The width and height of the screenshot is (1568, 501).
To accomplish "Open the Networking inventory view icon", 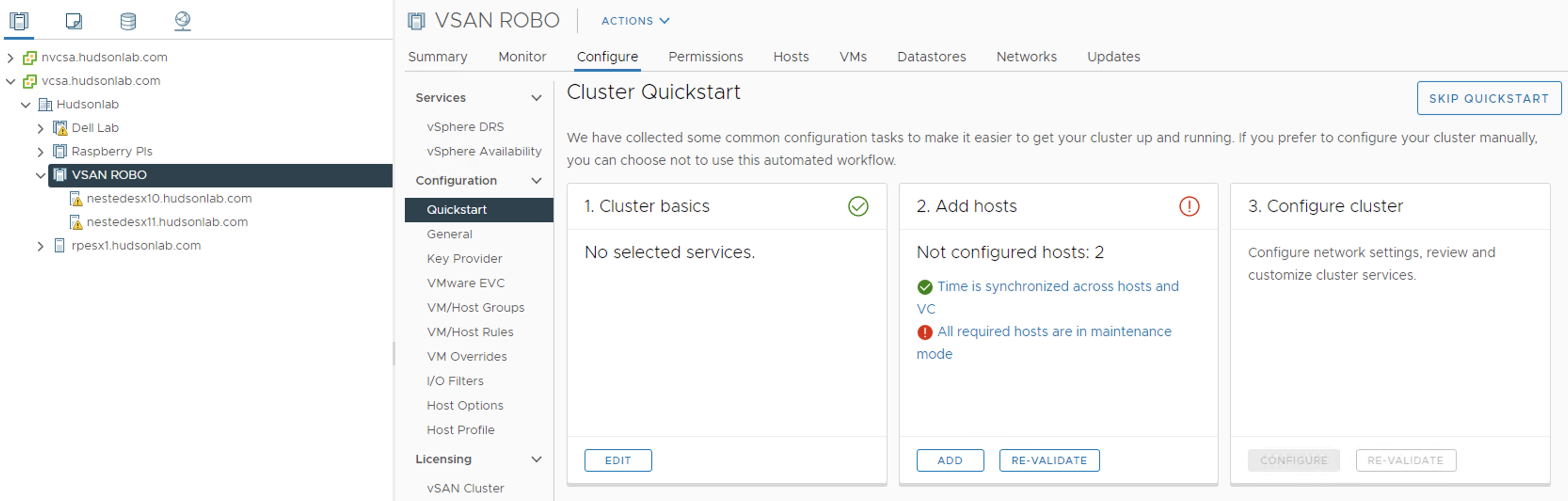I will point(182,21).
